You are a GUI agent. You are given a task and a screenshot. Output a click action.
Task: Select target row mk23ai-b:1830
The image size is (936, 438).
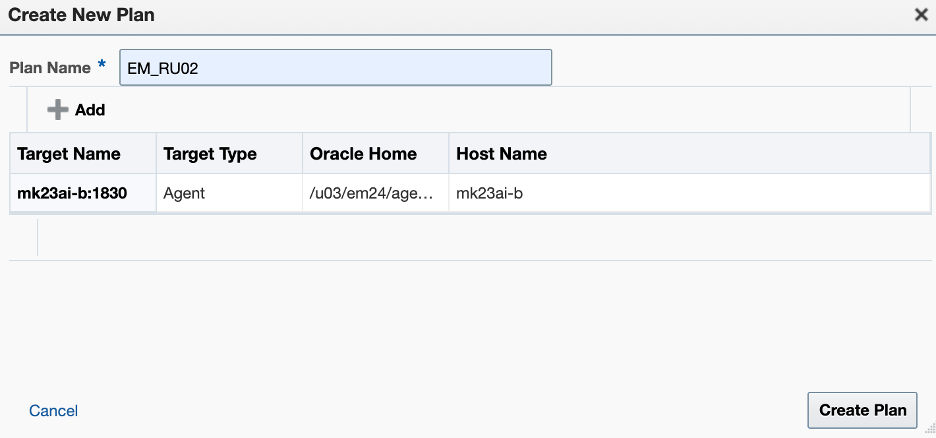pos(72,193)
